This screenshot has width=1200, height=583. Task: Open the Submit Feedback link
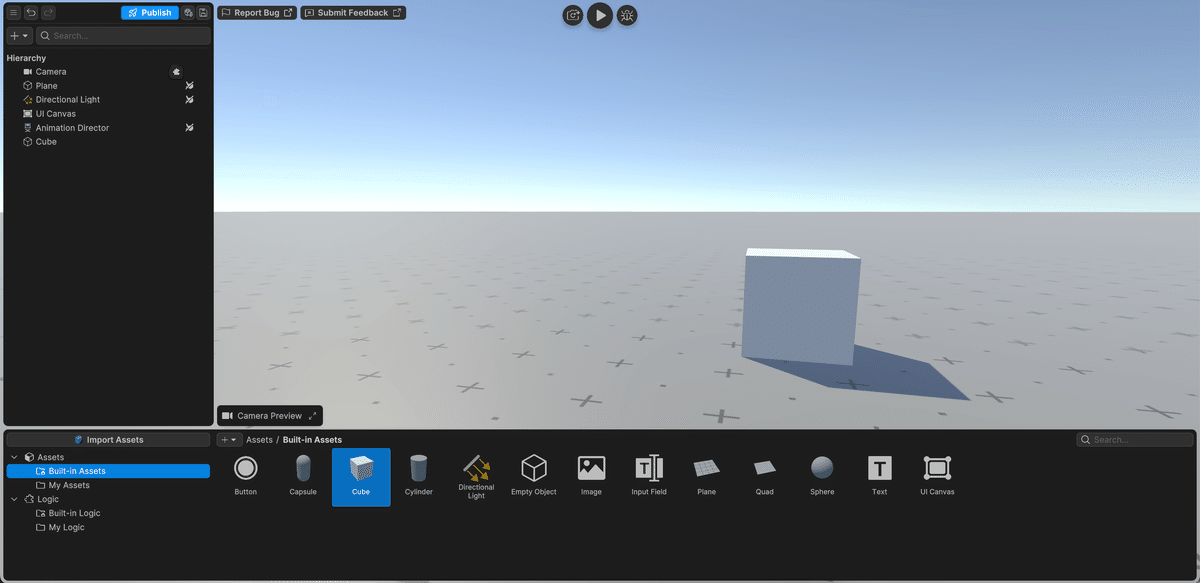click(x=352, y=12)
